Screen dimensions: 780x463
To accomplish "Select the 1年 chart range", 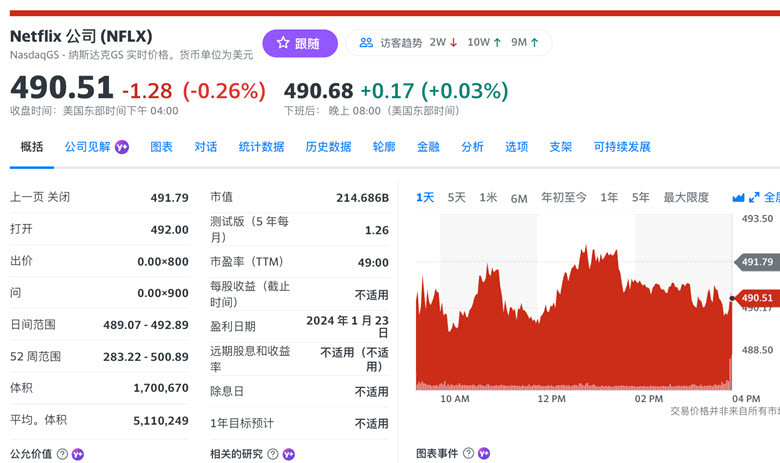I will [x=609, y=198].
